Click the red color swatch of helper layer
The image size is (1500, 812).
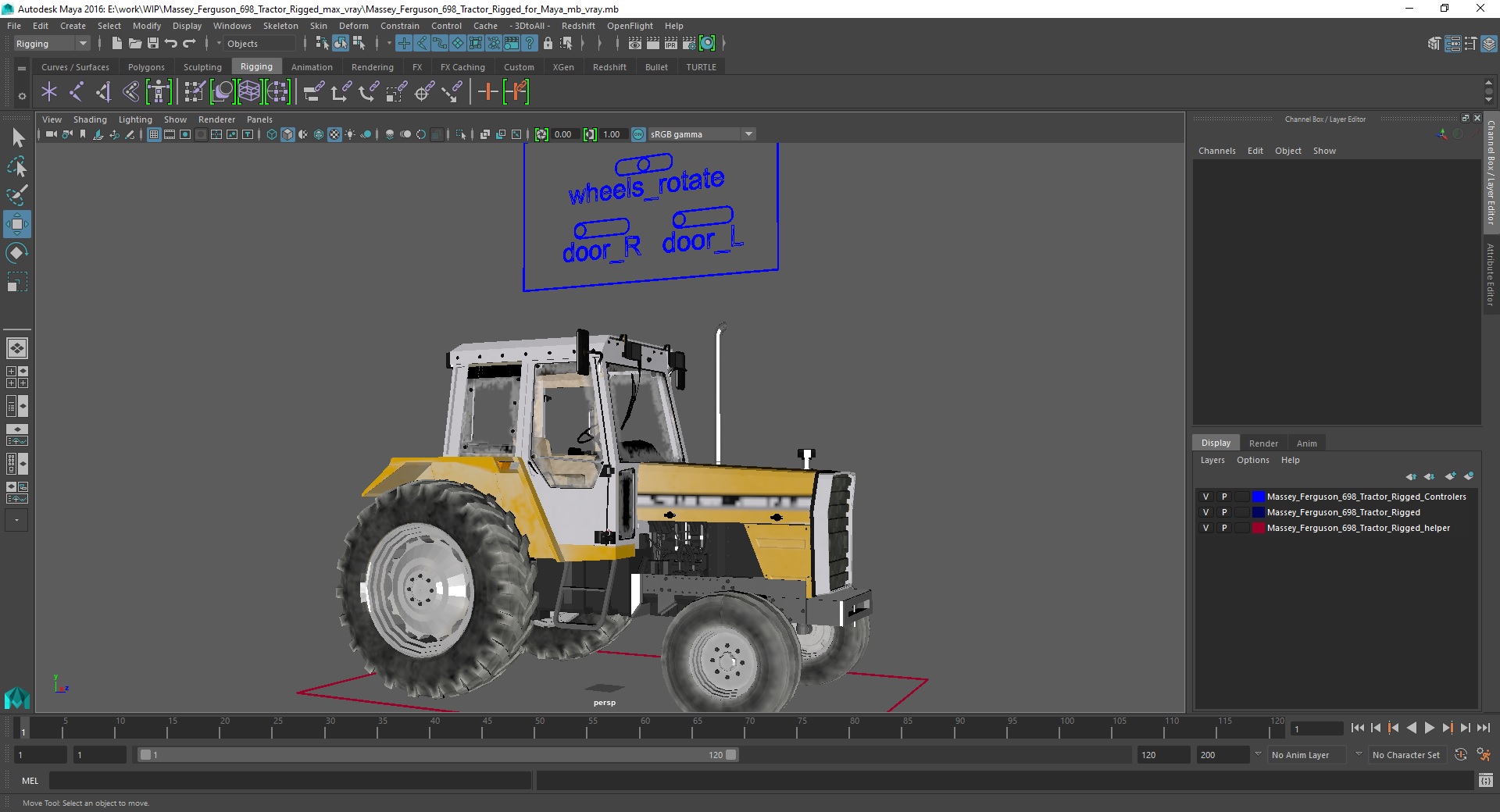point(1258,528)
